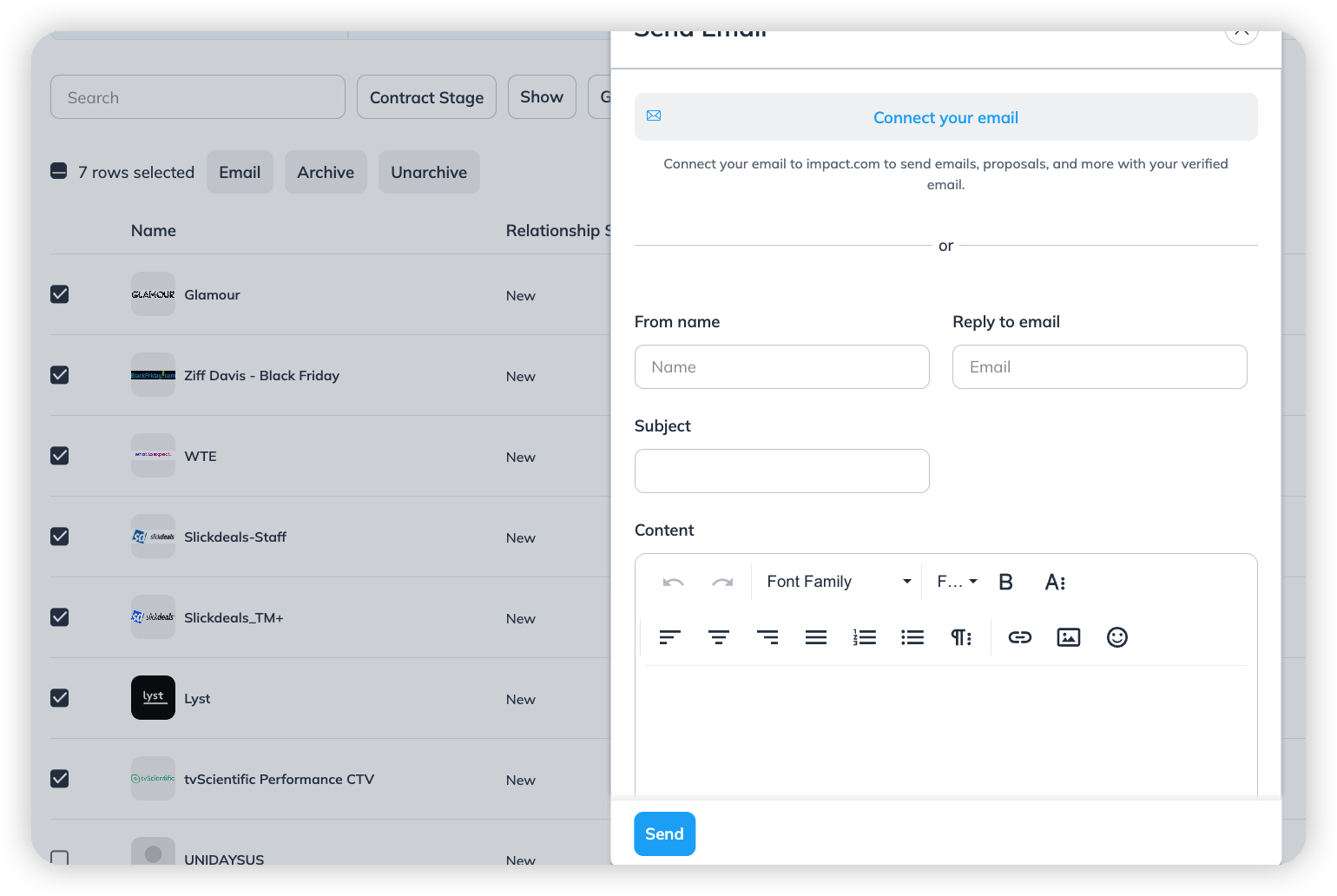Viewport: 1337px width, 896px height.
Task: Click the Archive bulk action
Action: click(326, 172)
